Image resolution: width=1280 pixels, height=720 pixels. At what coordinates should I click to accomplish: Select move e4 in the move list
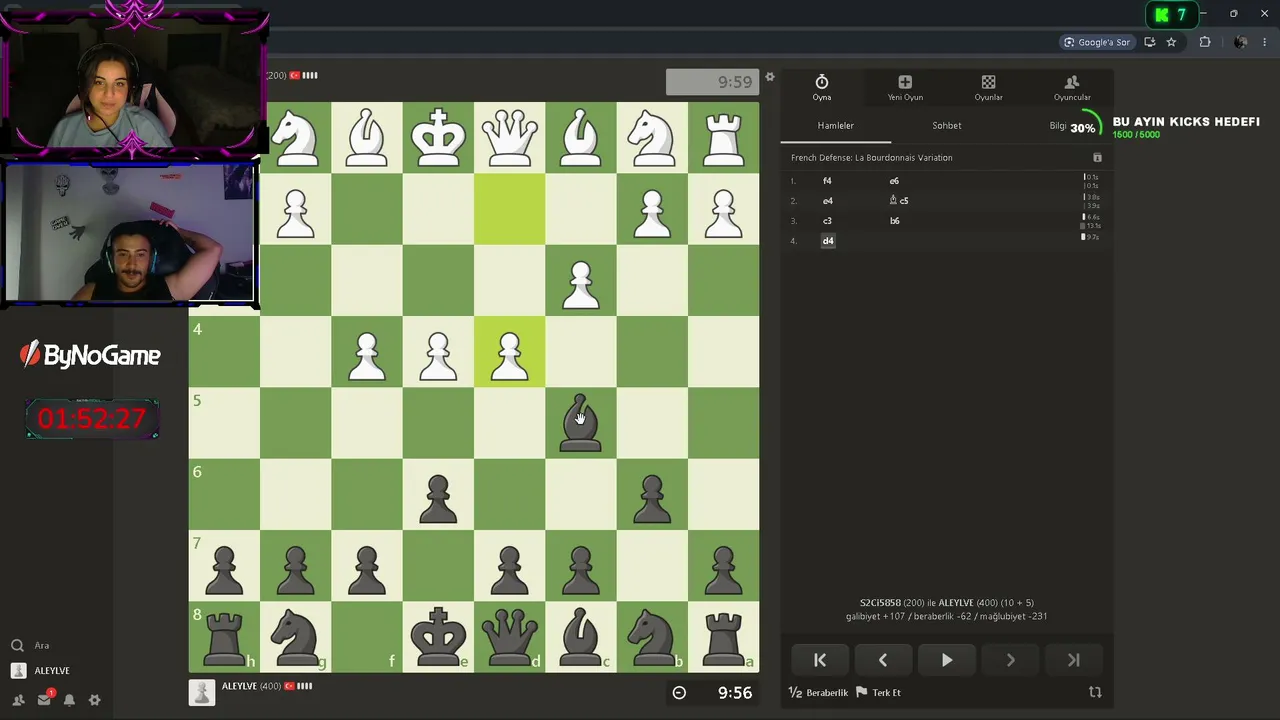click(827, 201)
